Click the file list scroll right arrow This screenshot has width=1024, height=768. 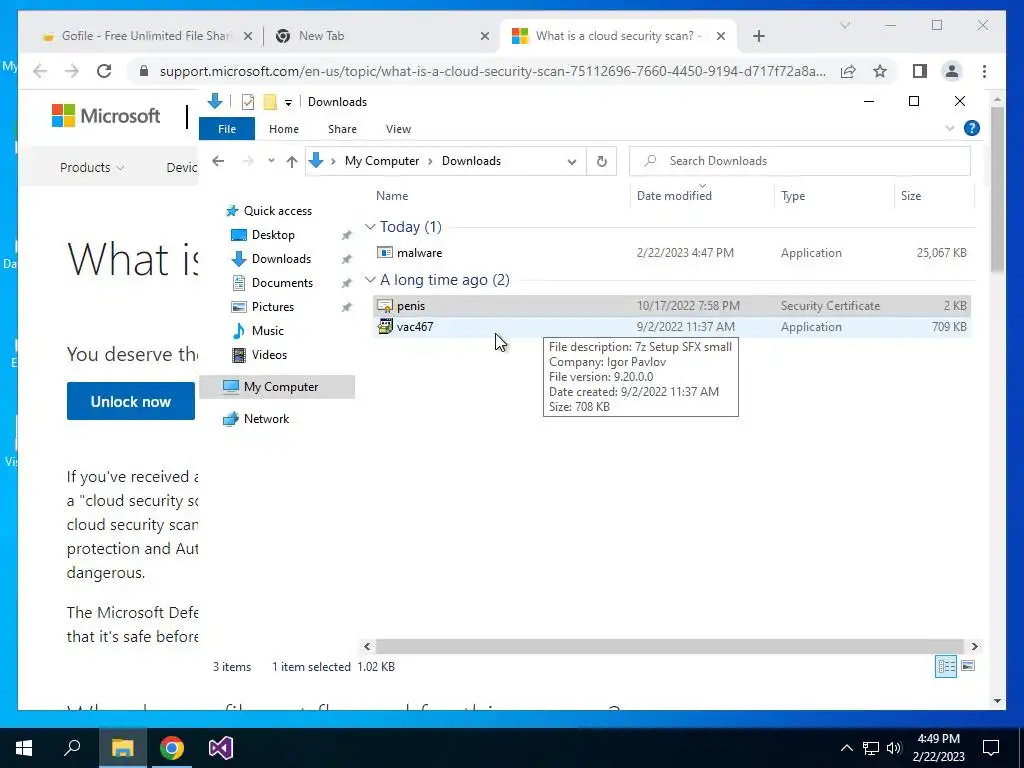[x=974, y=647]
